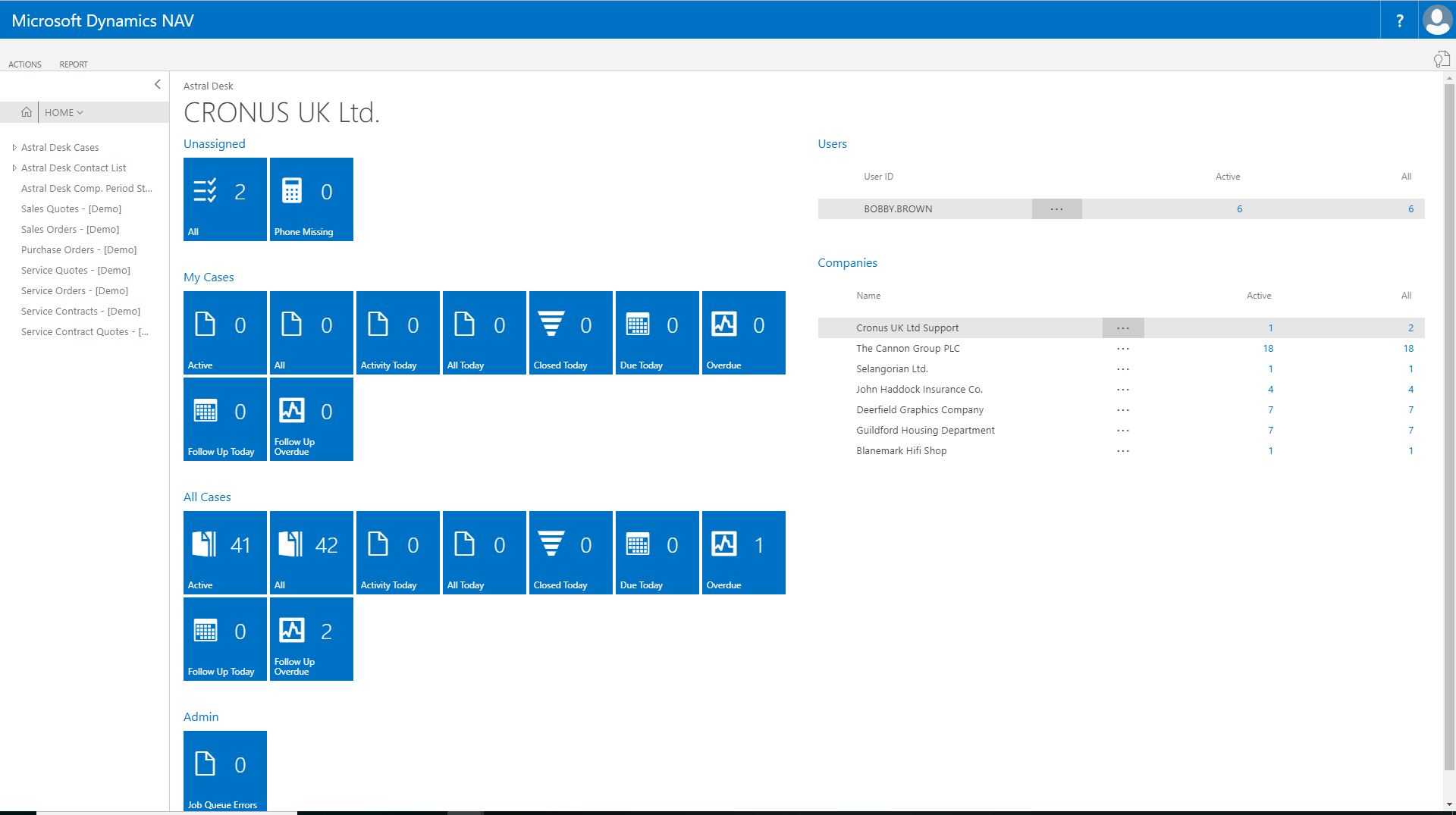Open the Phone Missing tile
The height and width of the screenshot is (815, 1456).
point(312,199)
